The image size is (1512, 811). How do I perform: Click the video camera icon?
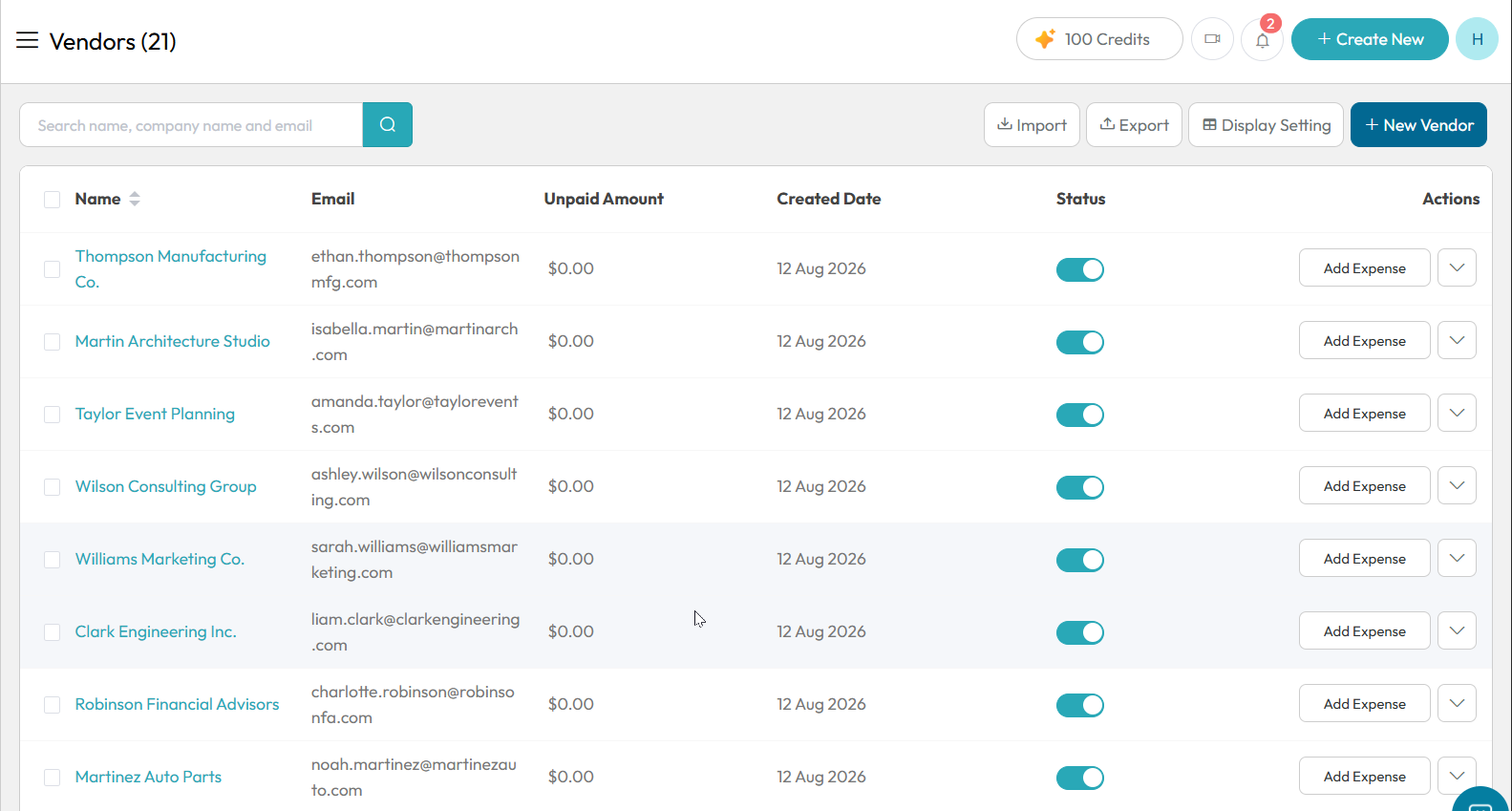1212,39
